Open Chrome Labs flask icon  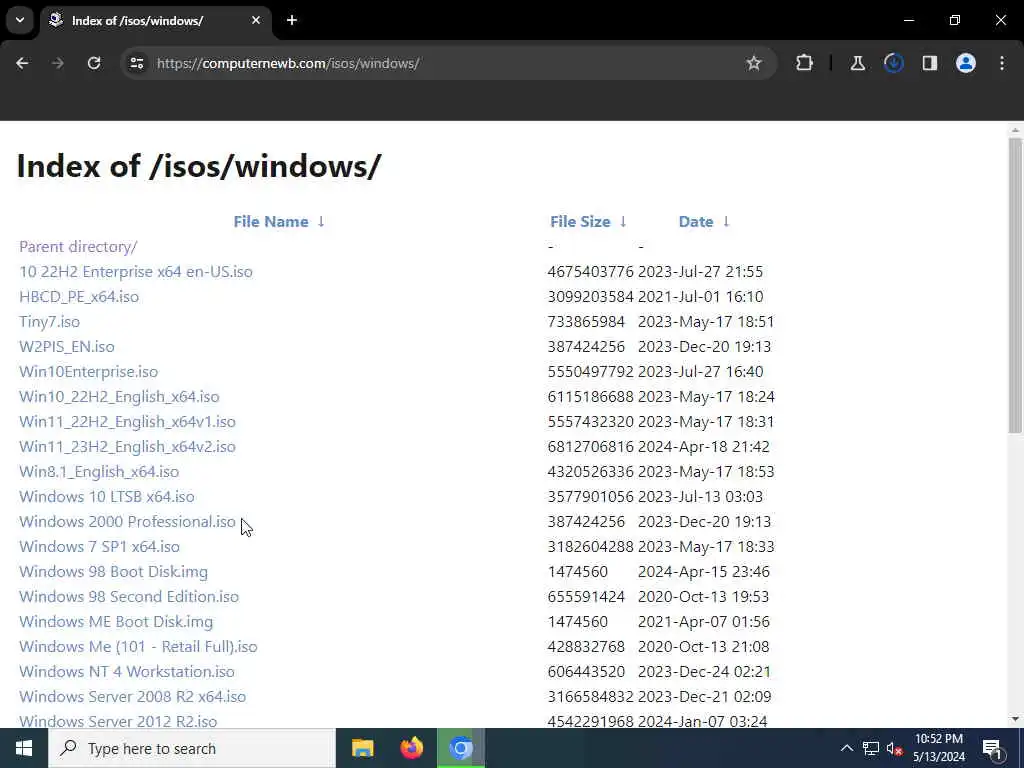pyautogui.click(x=857, y=63)
